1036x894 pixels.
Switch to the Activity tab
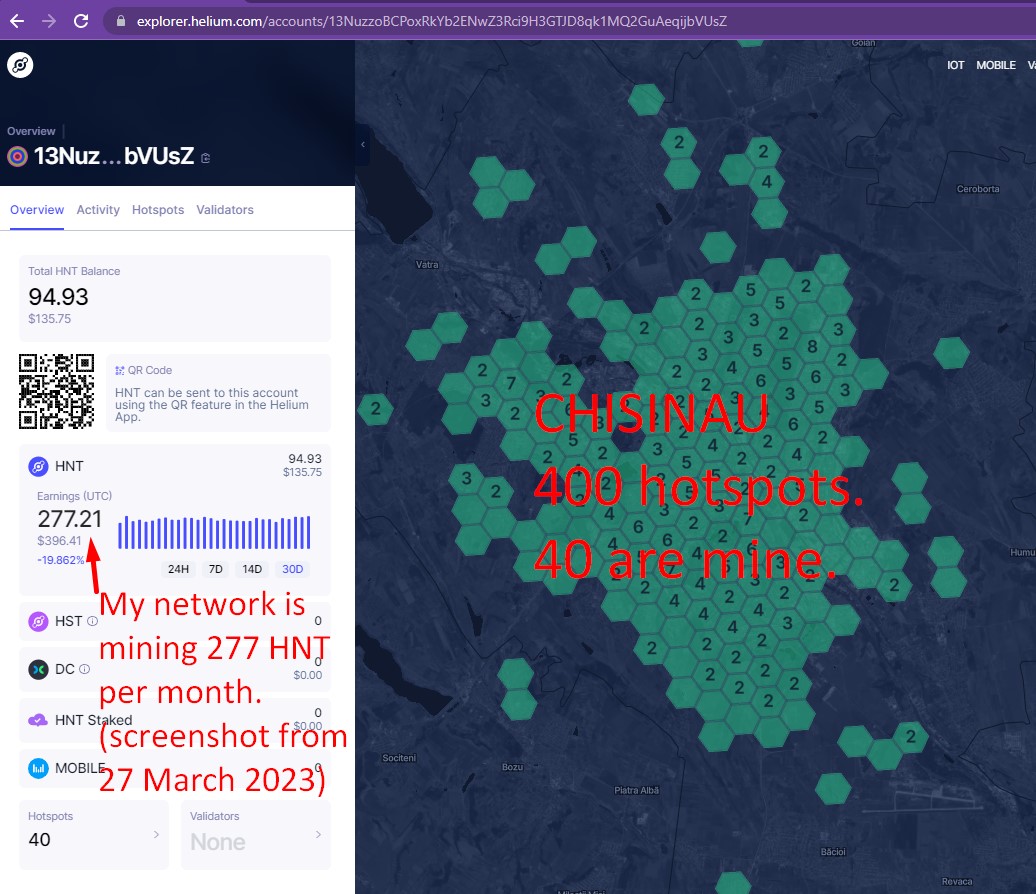coord(98,210)
